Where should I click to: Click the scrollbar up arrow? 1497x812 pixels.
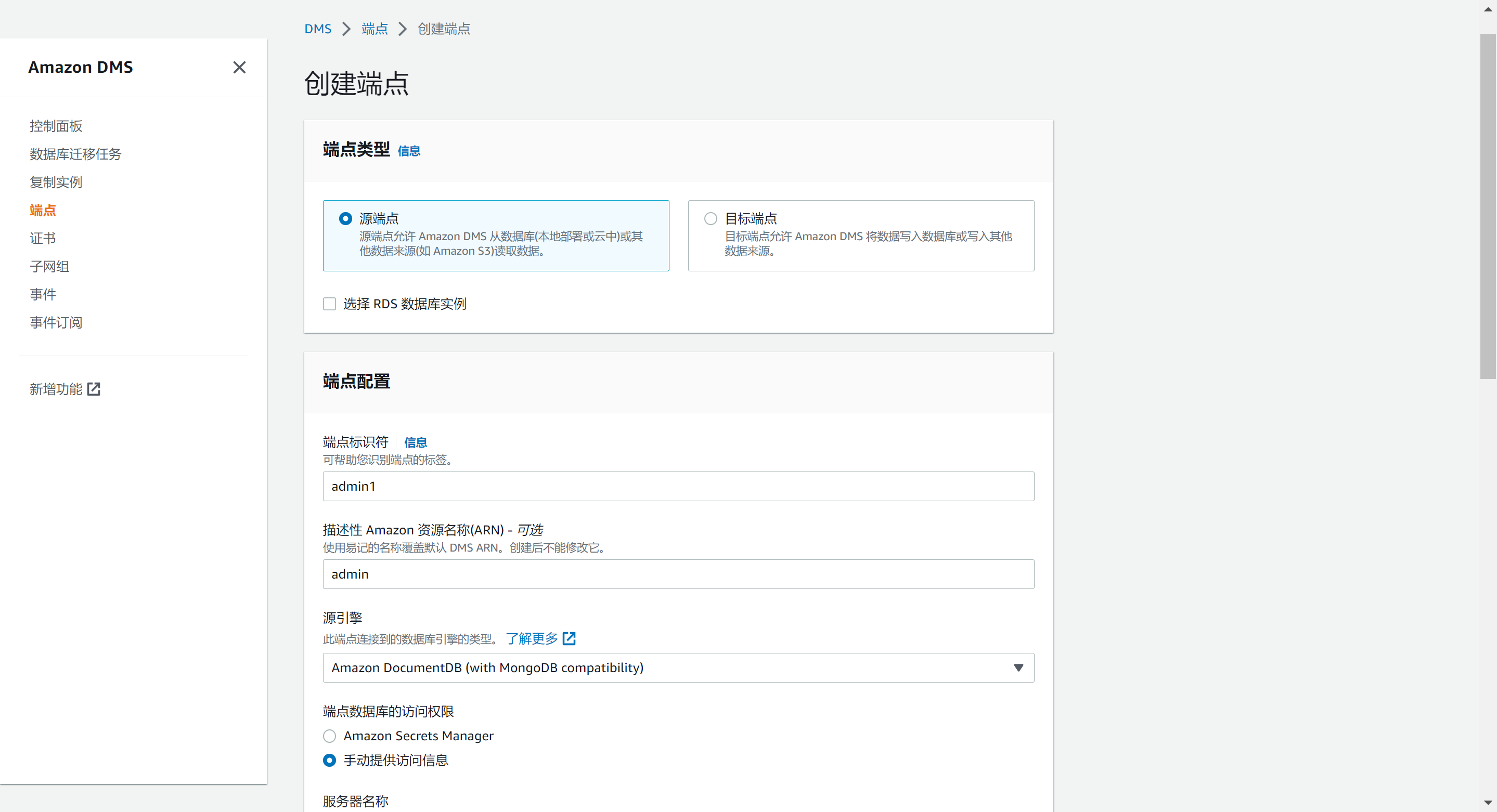(1488, 9)
